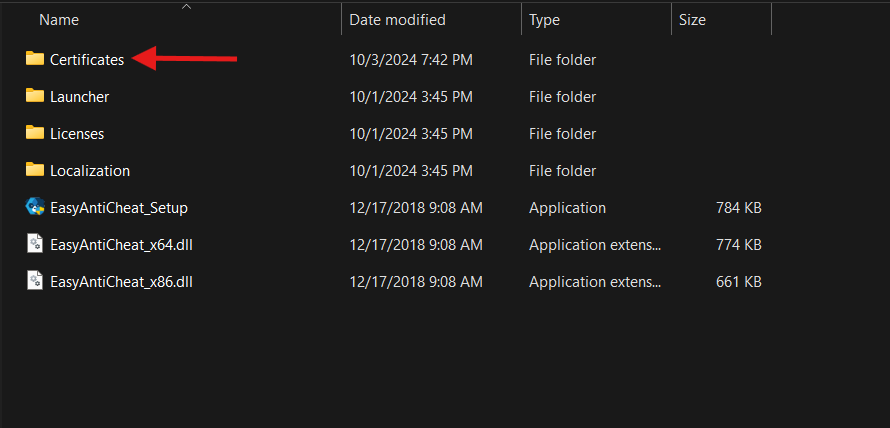Select the Localization folder icon
The width and height of the screenshot is (890, 428).
click(35, 171)
